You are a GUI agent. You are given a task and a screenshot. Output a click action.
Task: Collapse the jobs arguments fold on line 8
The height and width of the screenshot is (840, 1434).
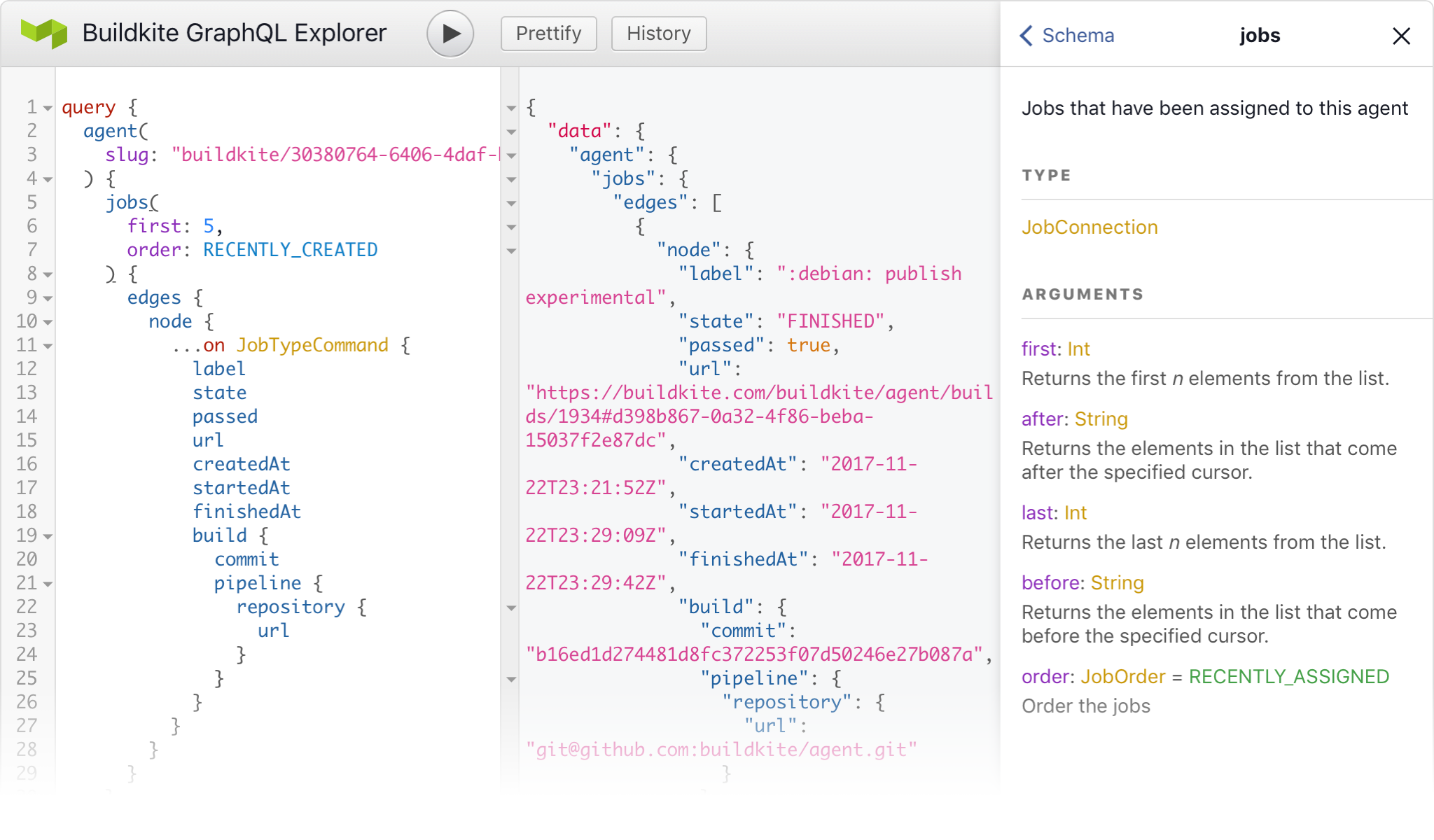point(46,274)
